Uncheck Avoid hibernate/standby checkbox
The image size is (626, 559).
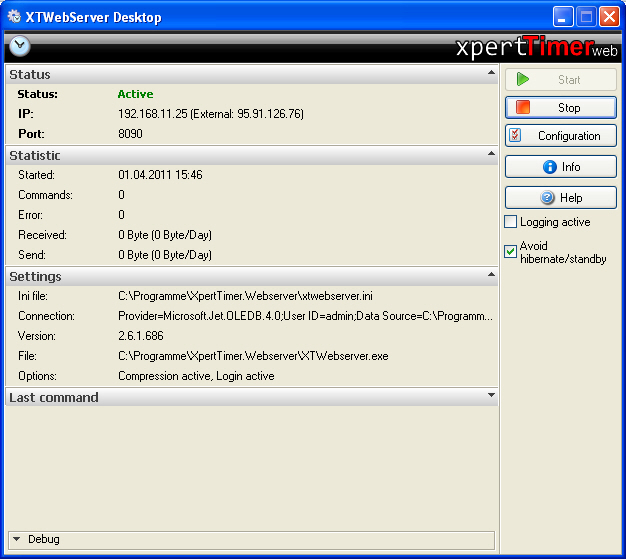[510, 252]
